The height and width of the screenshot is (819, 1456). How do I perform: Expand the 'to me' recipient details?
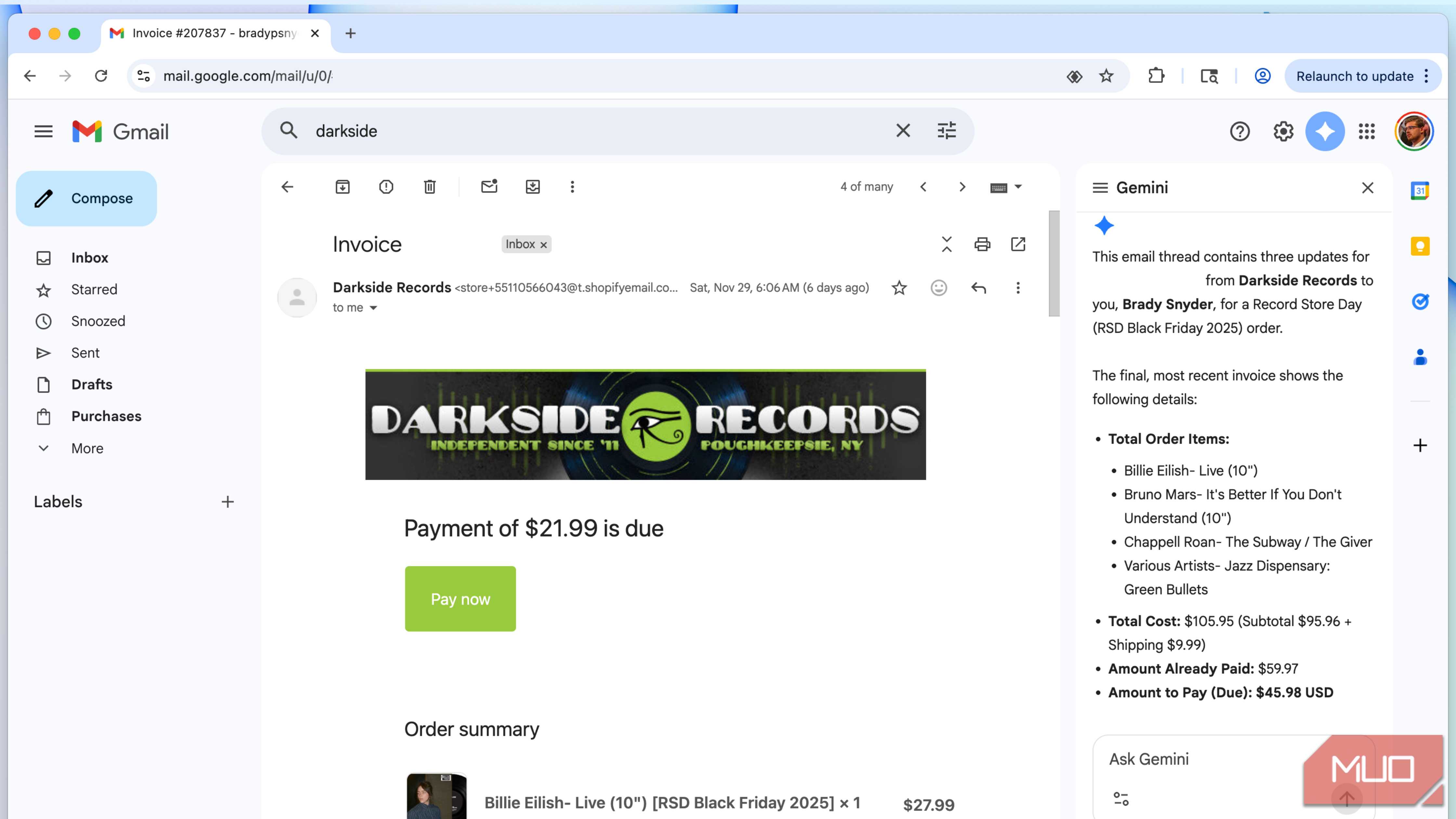point(373,308)
